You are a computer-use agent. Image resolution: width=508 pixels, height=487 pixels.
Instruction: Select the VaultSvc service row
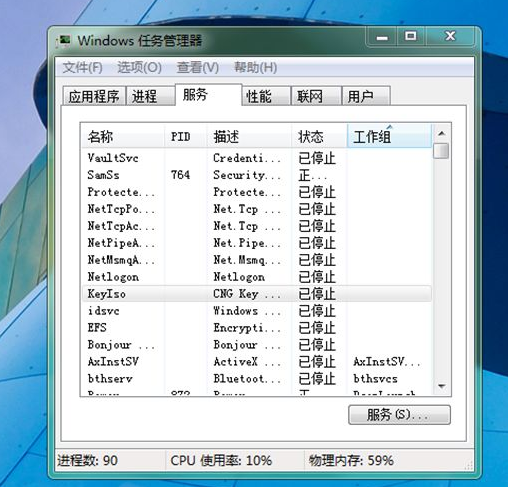tap(257, 158)
